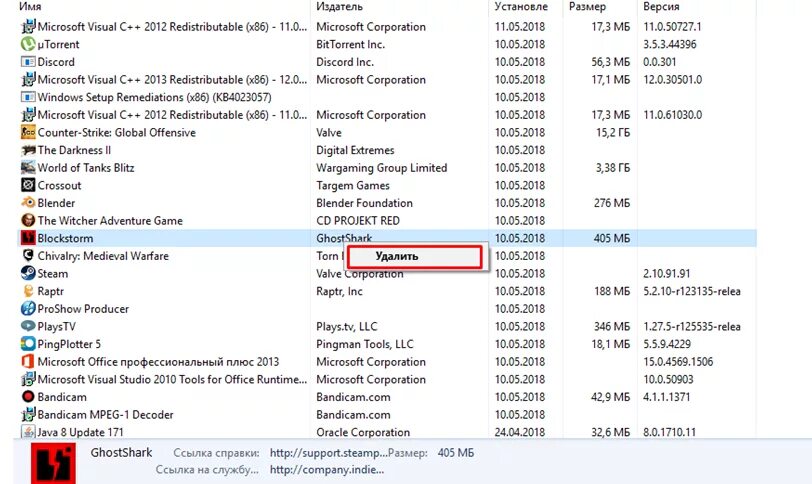Image resolution: width=812 pixels, height=484 pixels.
Task: Select the µTorrent row name
Action: click(59, 45)
